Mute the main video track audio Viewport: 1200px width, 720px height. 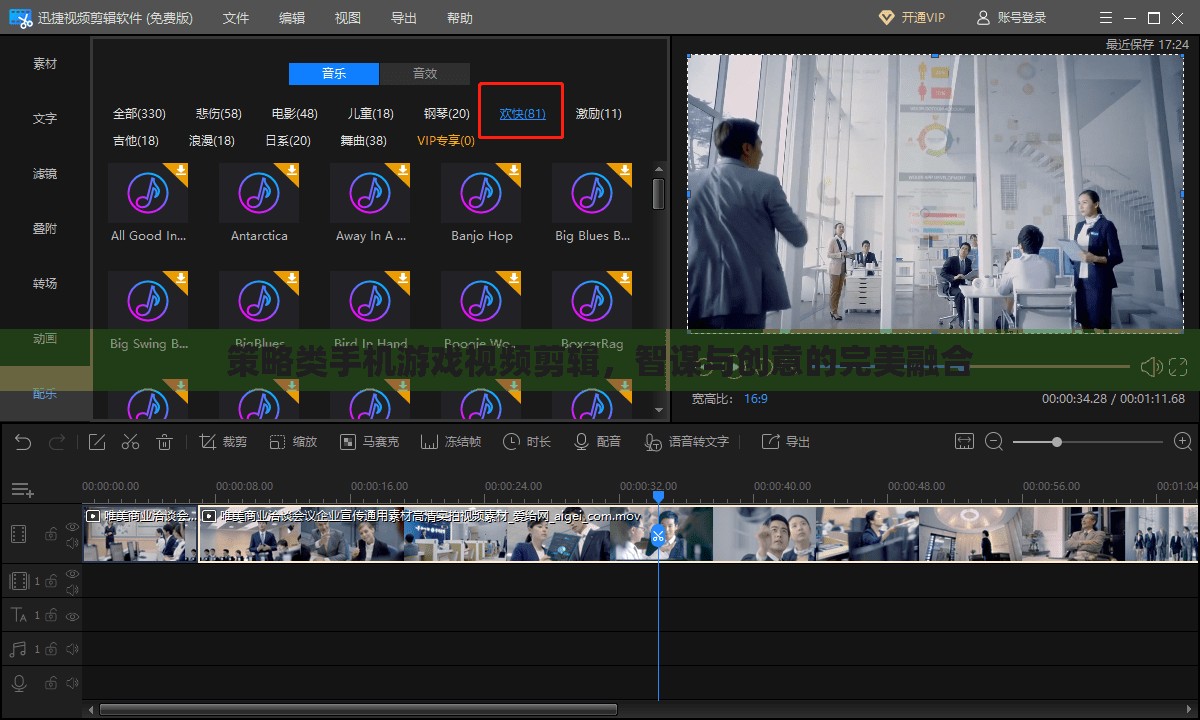(x=72, y=543)
